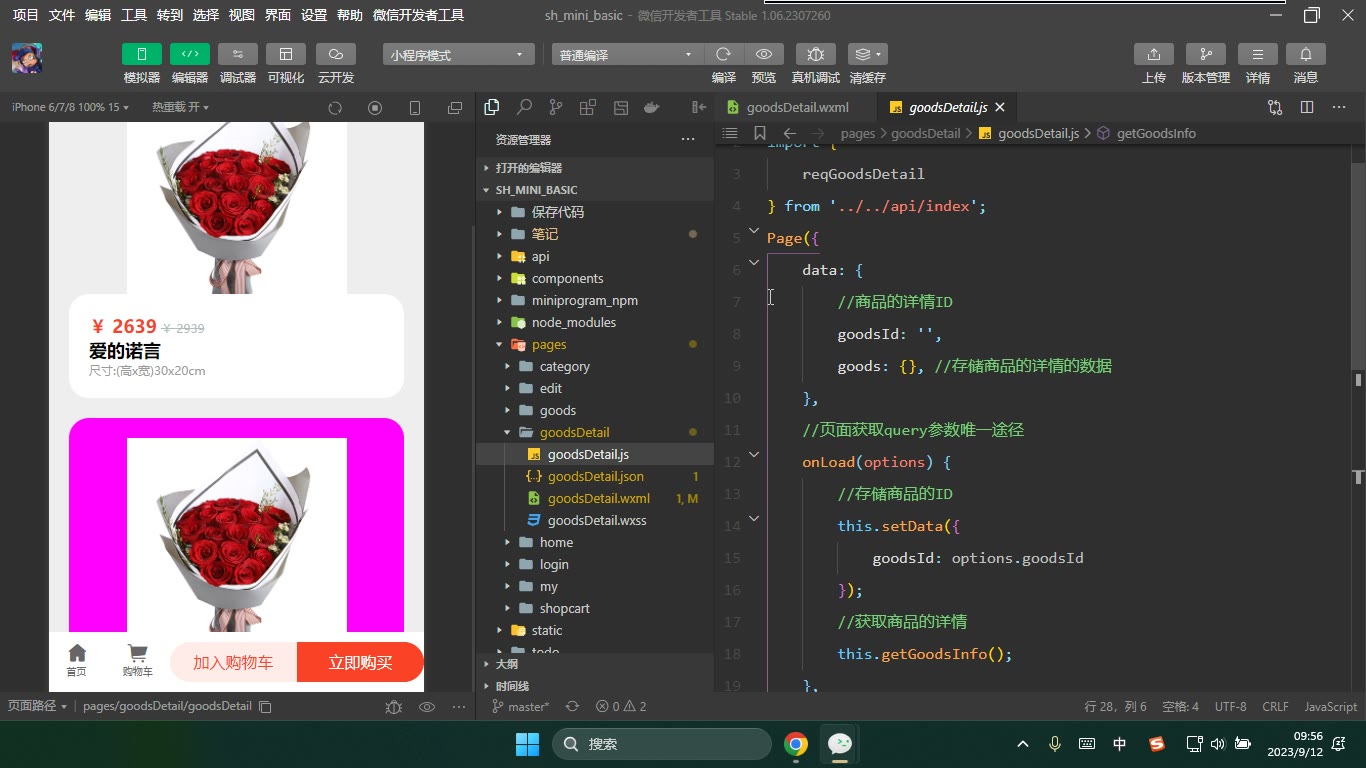Open device selector iPhone 6/7/8
Viewport: 1366px width, 768px height.
[70, 107]
